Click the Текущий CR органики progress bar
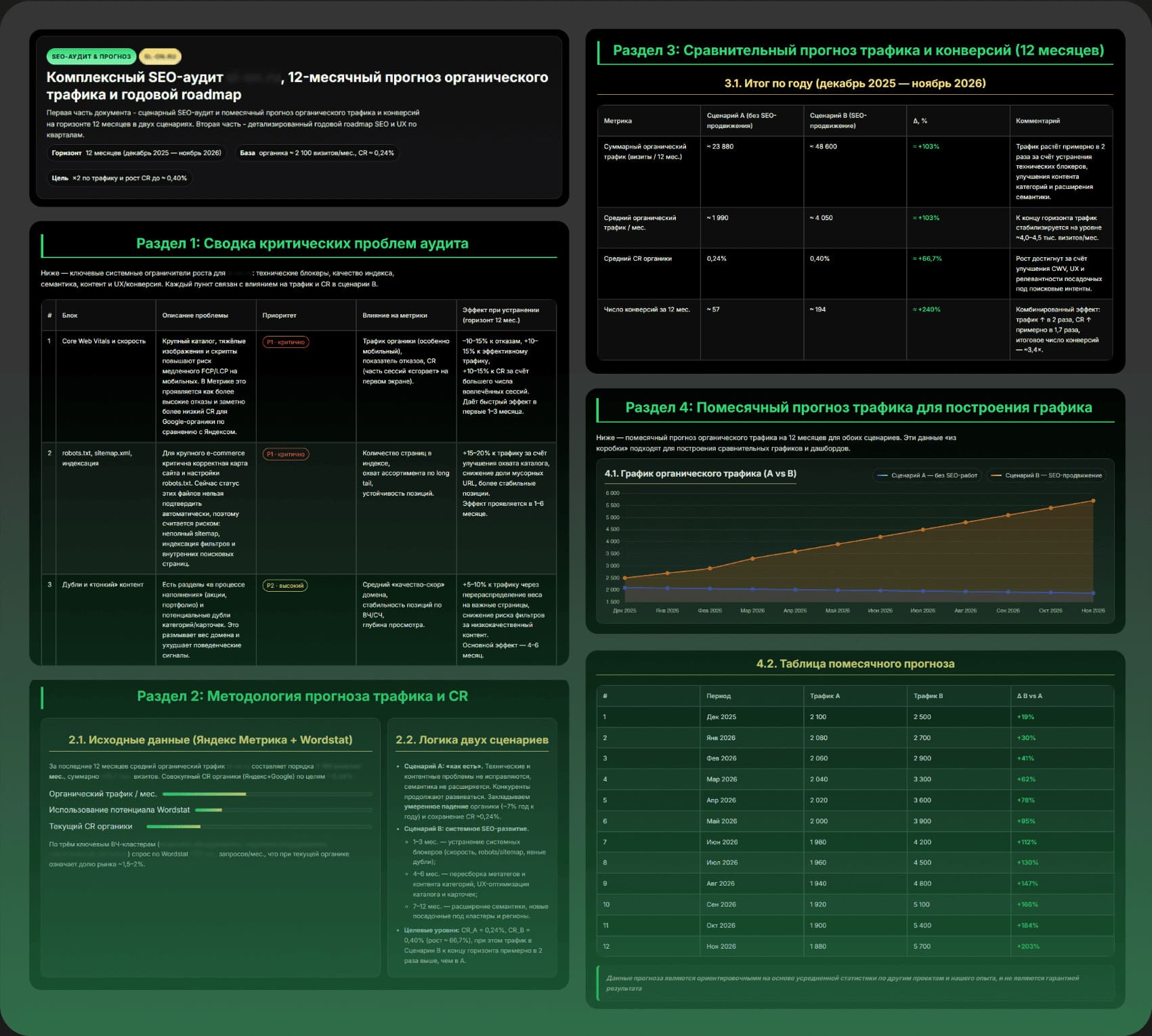The height and width of the screenshot is (1036, 1152). tap(259, 827)
